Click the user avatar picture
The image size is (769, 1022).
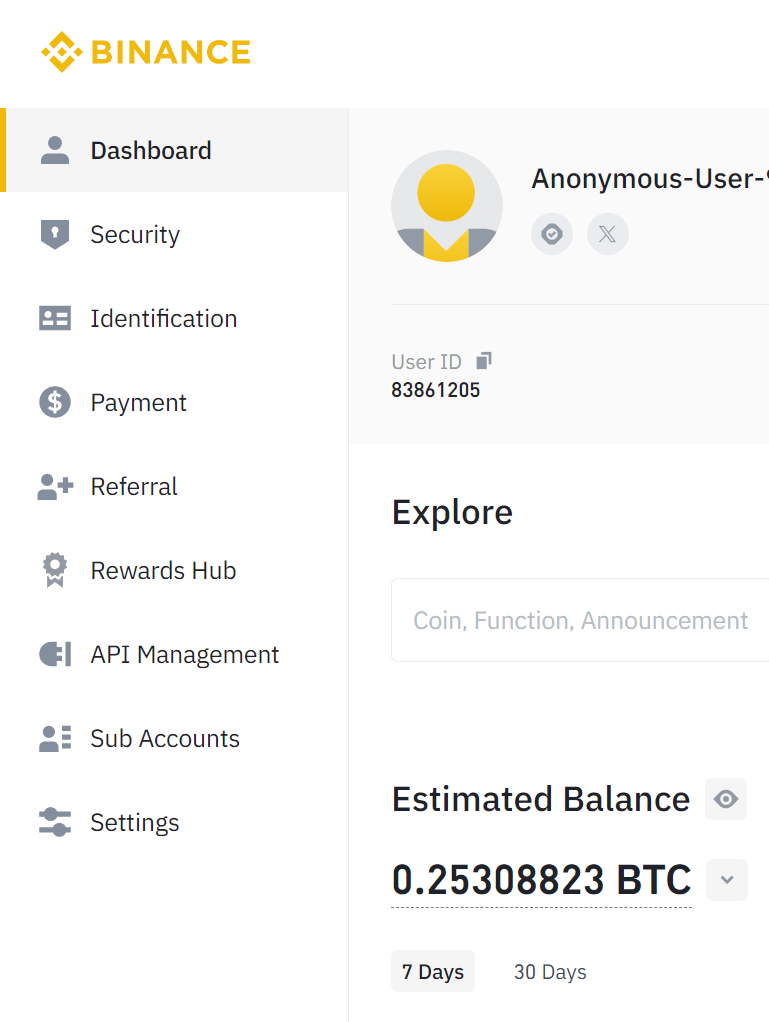point(447,206)
